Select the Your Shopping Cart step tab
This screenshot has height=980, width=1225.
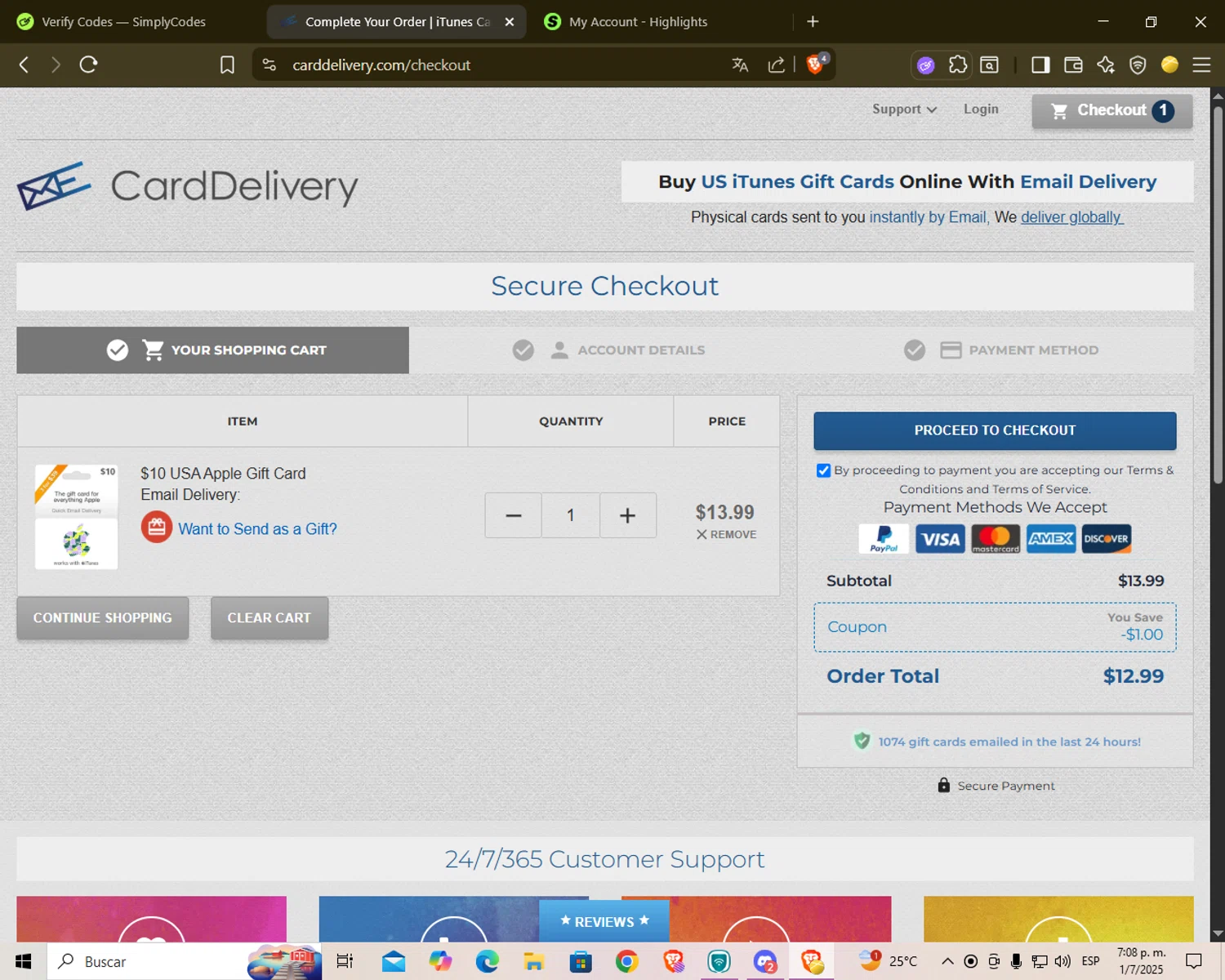212,350
